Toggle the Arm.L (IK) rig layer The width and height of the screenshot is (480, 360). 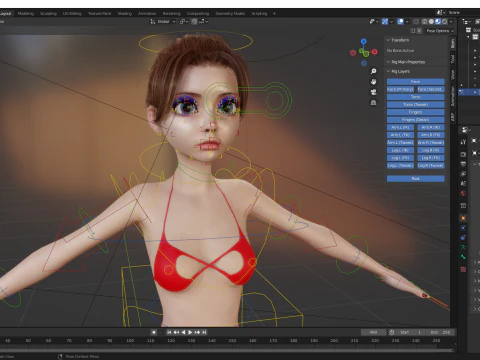click(400, 127)
